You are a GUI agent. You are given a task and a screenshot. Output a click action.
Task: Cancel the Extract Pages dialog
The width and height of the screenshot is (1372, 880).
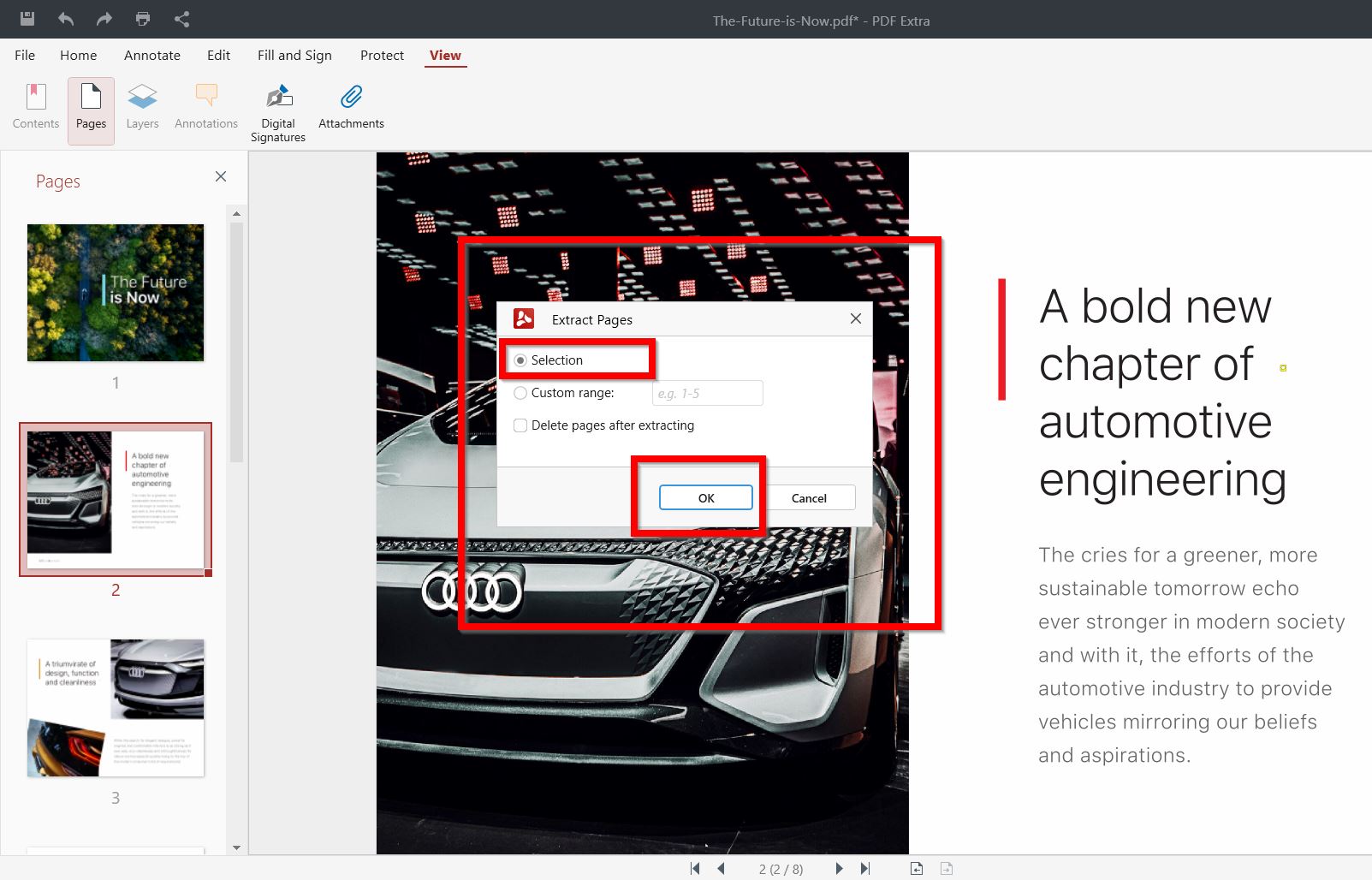click(x=809, y=497)
